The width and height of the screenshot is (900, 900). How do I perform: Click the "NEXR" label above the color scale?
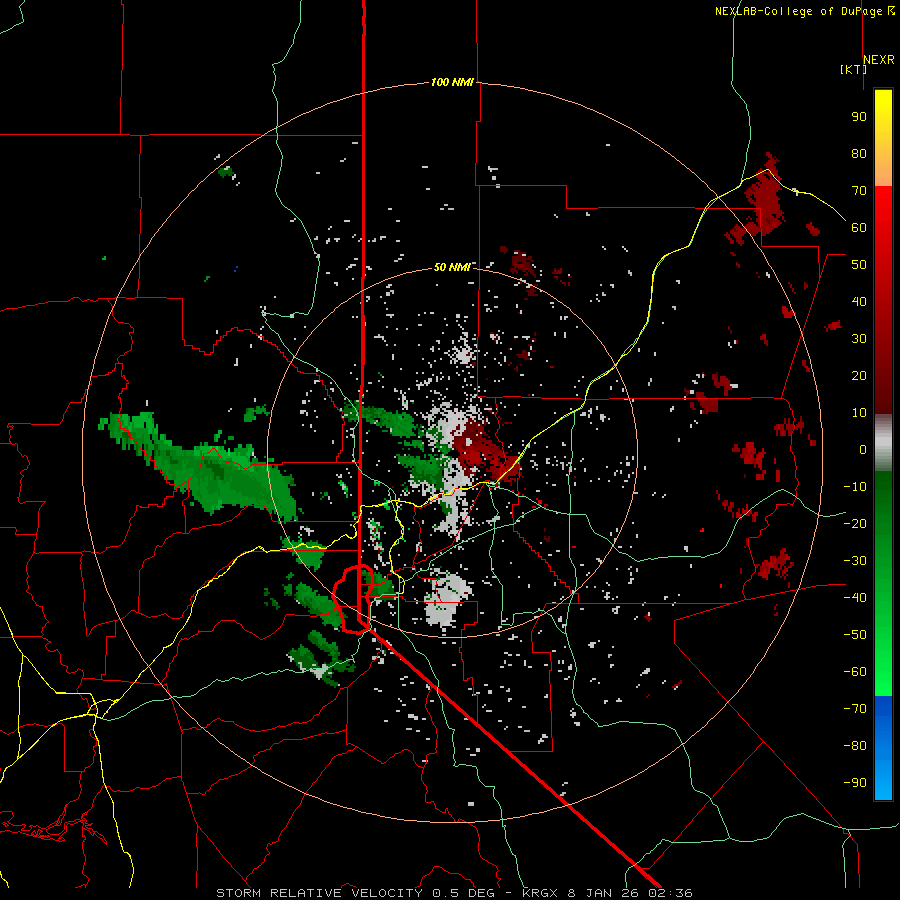(x=879, y=60)
